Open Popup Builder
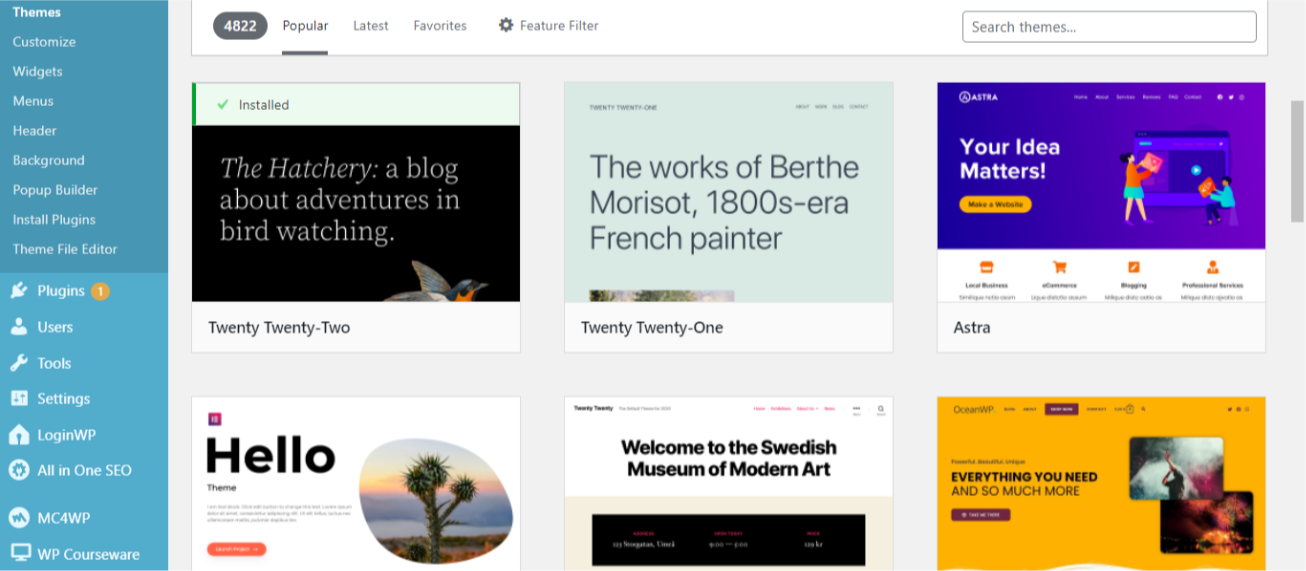Viewport: 1306px width, 571px height. click(55, 190)
